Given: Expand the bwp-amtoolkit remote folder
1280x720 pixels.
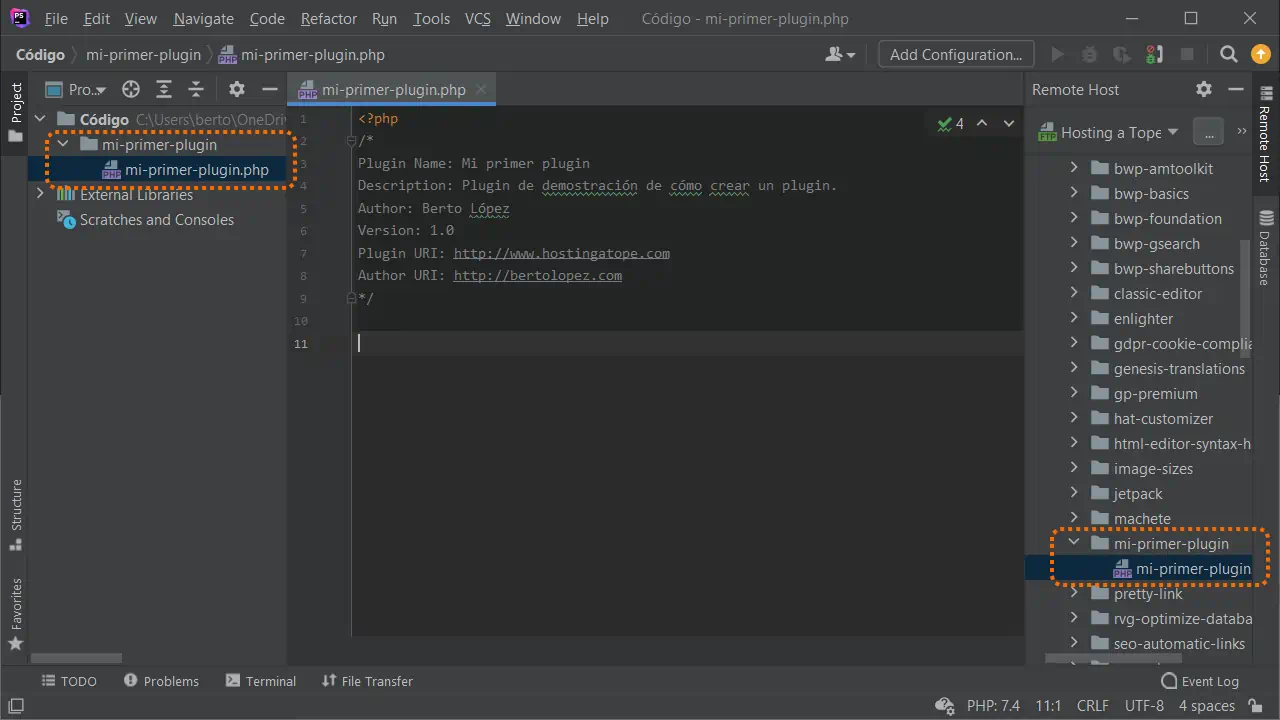Looking at the screenshot, I should (1074, 168).
